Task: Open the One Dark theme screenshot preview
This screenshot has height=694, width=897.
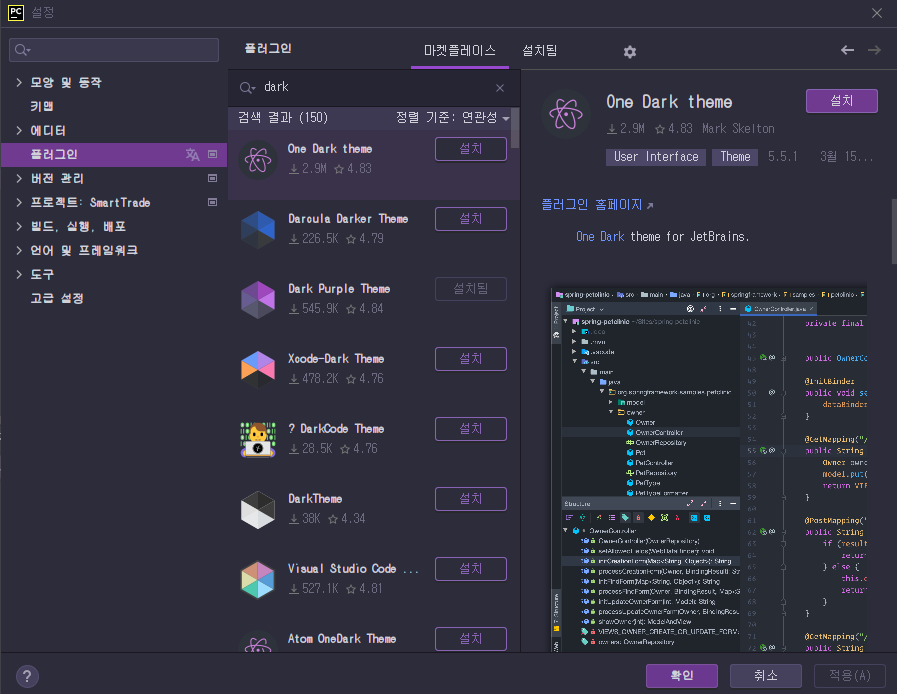Action: pyautogui.click(x=709, y=469)
